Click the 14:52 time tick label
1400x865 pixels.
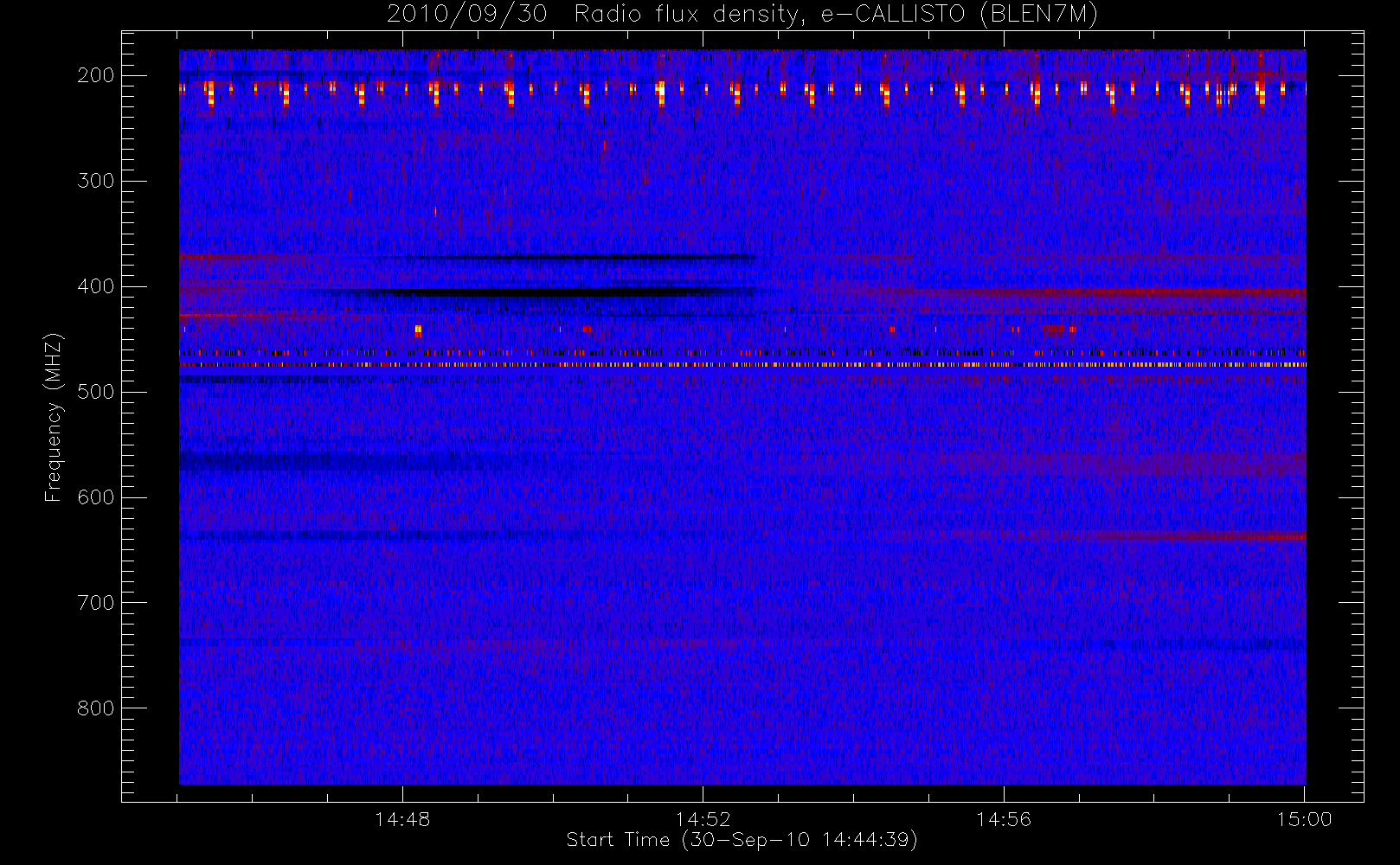(x=703, y=819)
